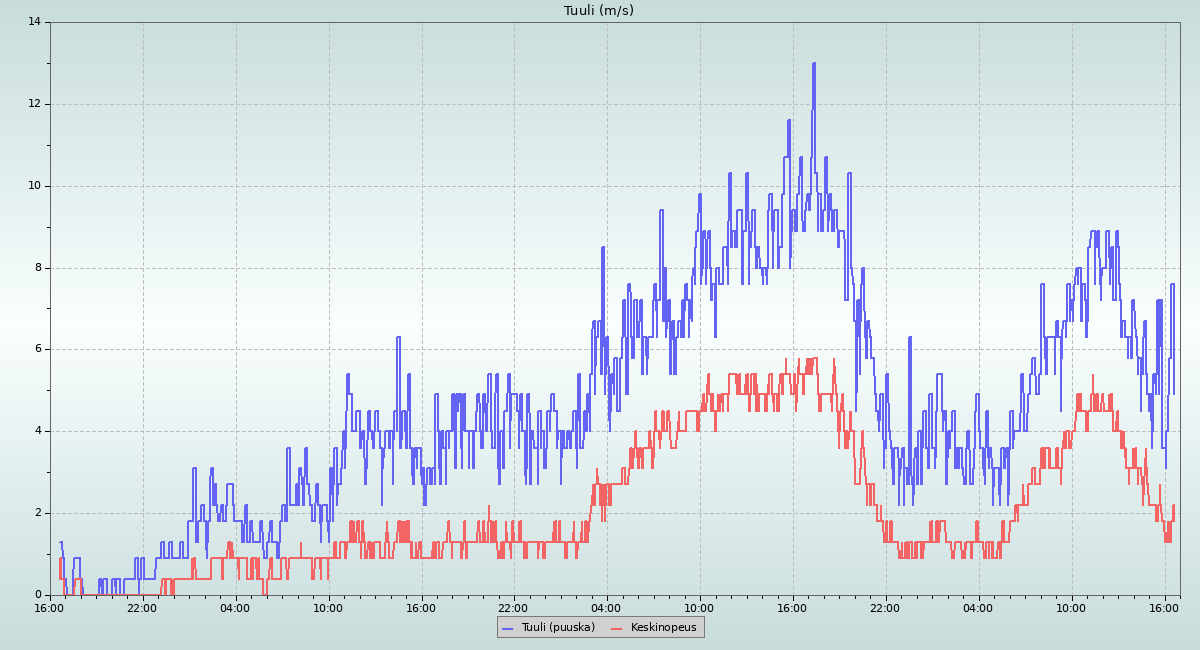Click the first 22:00 x-axis label
The image size is (1200, 650).
click(142, 607)
